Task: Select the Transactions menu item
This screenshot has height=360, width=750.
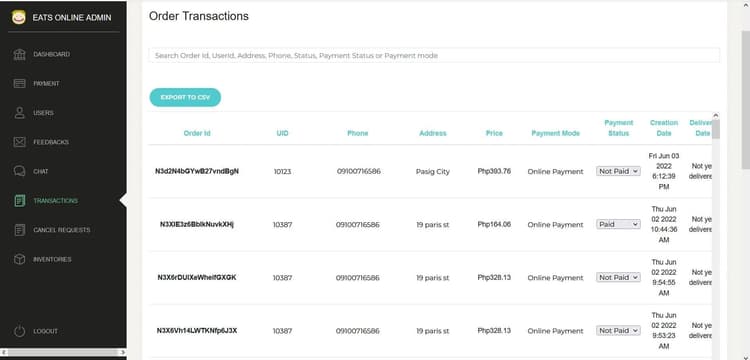Action: coord(55,201)
